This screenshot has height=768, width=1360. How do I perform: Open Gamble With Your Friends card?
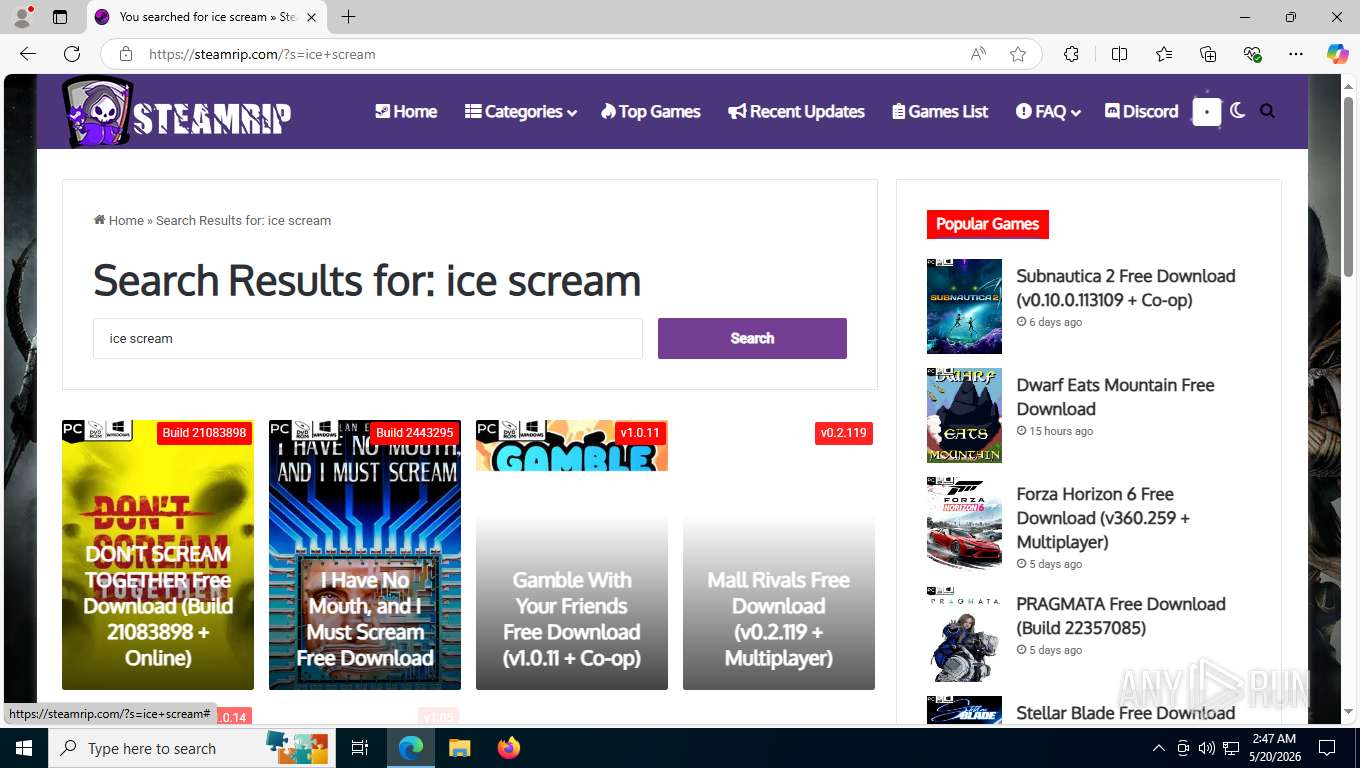(572, 555)
